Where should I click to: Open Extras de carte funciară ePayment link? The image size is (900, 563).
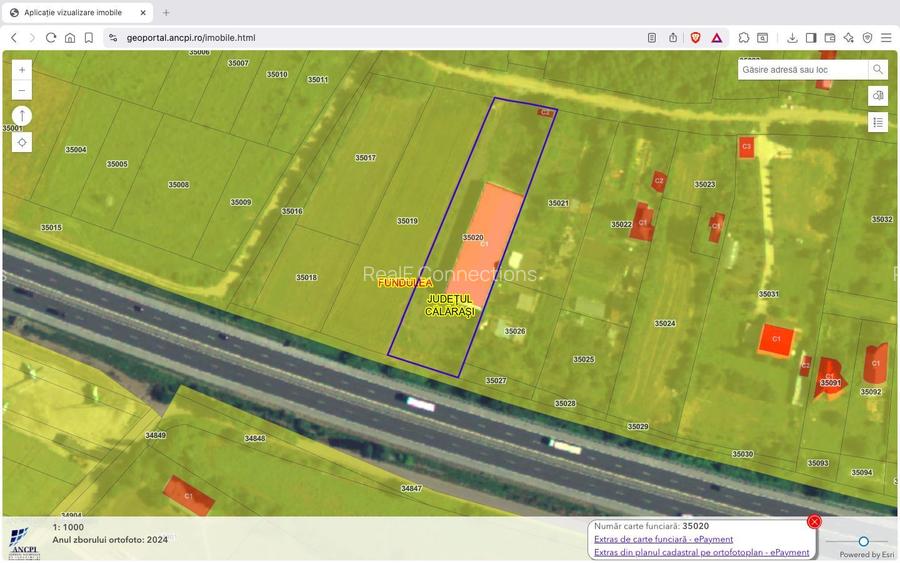pos(663,539)
